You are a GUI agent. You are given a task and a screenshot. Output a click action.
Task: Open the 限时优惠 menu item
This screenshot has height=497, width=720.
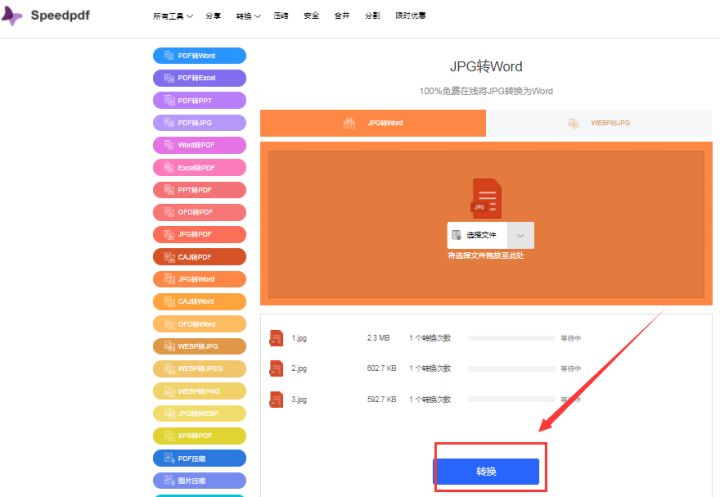tap(411, 16)
